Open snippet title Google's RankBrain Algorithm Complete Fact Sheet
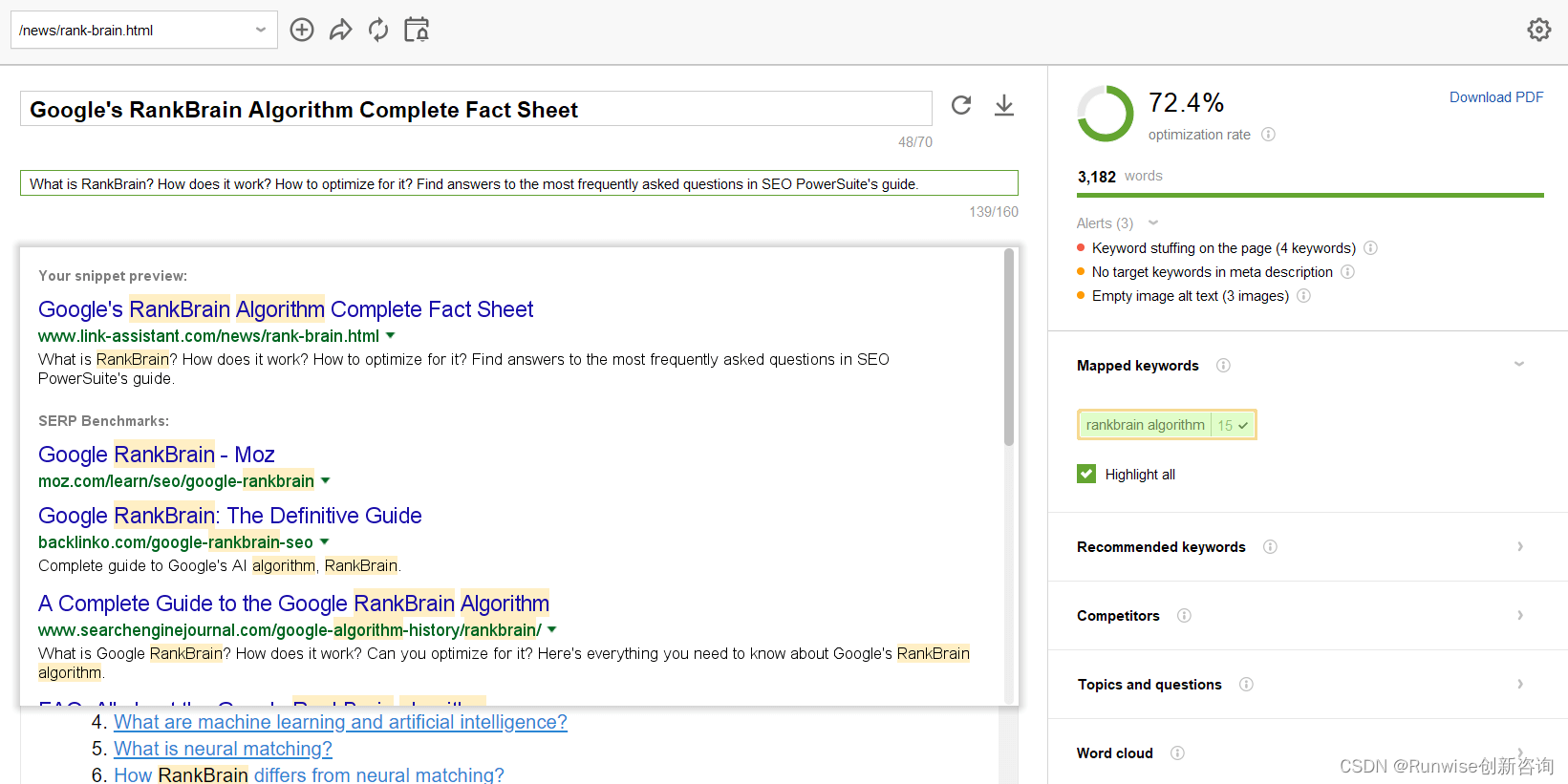 286,309
